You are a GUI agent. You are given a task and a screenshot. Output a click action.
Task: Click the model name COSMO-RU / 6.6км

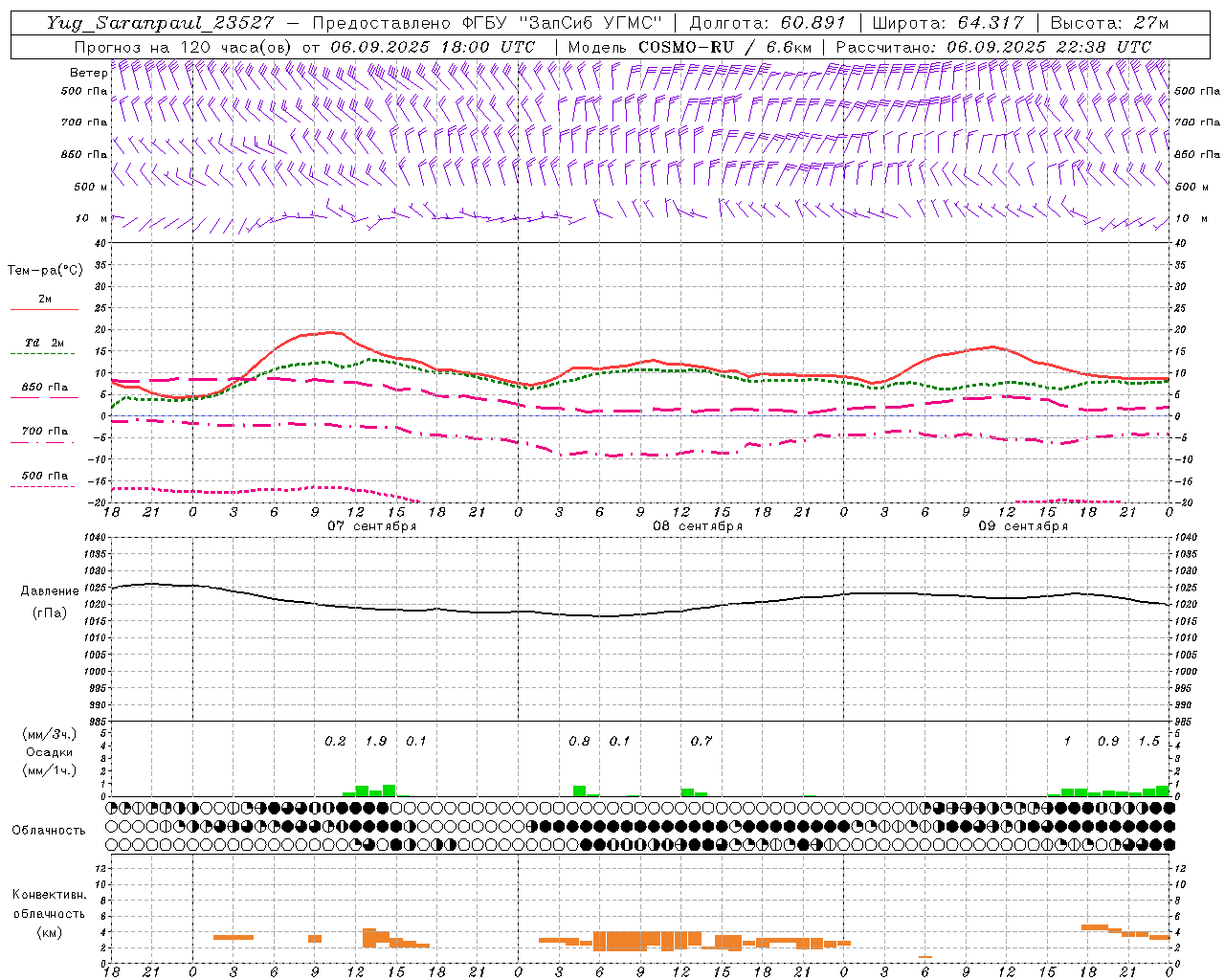[724, 47]
